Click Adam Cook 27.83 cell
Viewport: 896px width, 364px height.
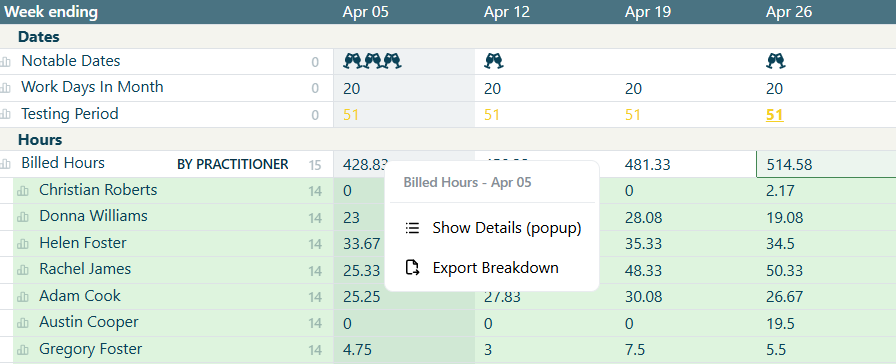click(502, 297)
